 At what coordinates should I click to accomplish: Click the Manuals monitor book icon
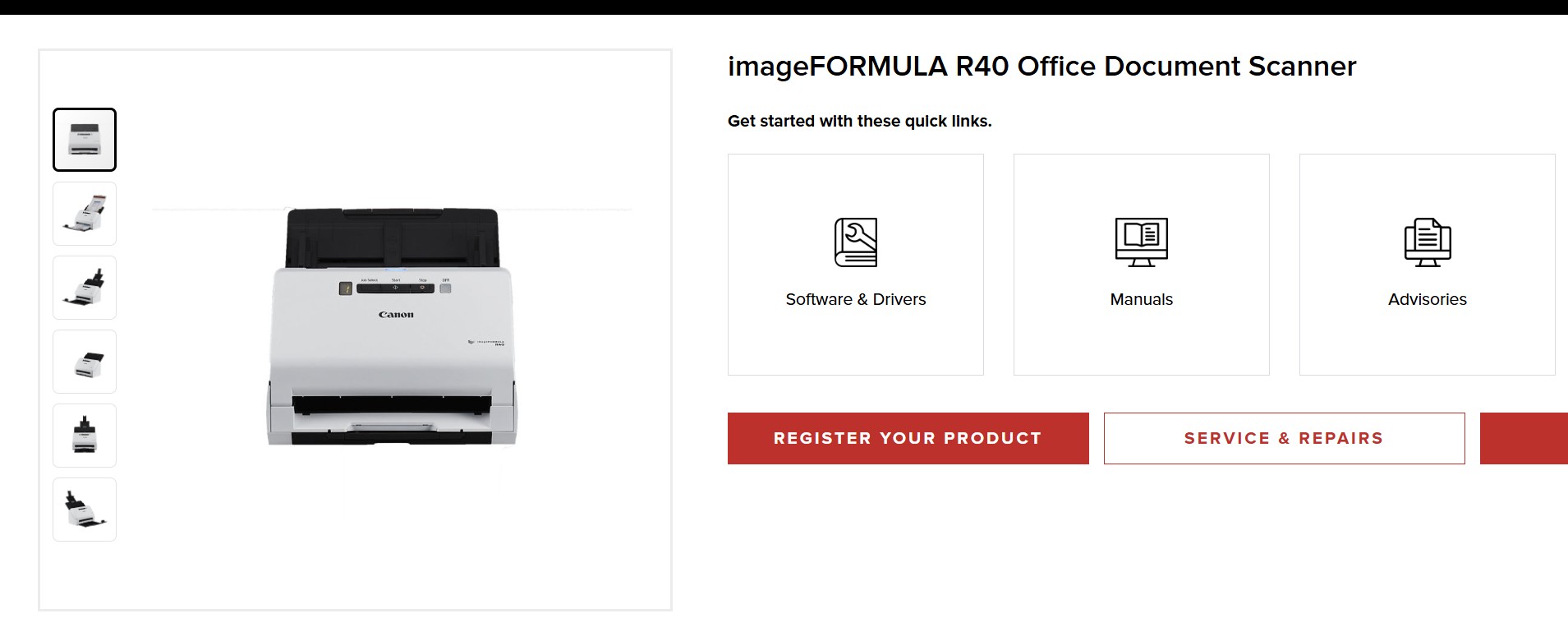point(1142,242)
